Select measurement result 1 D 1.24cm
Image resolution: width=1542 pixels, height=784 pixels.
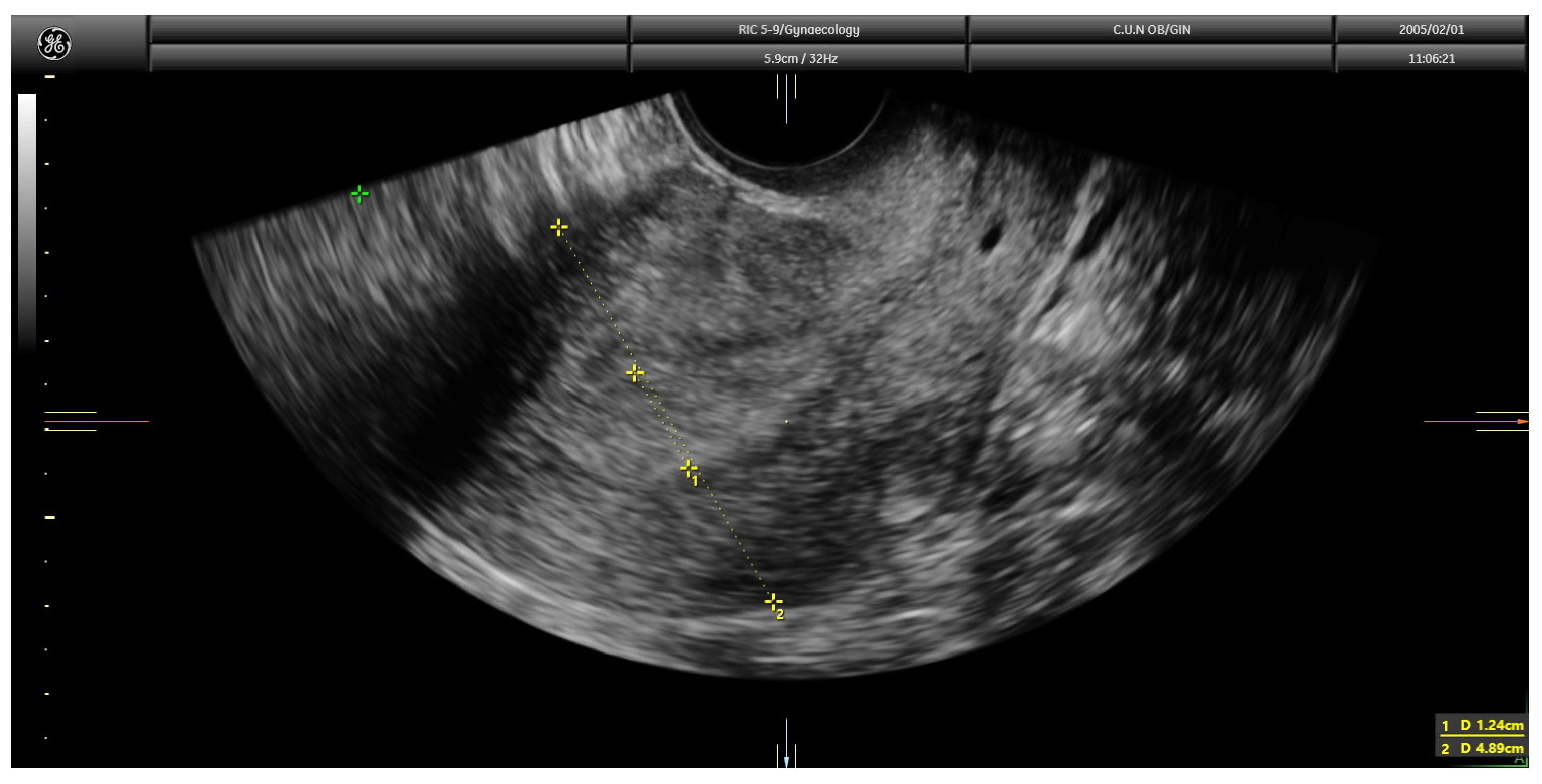pos(1482,726)
